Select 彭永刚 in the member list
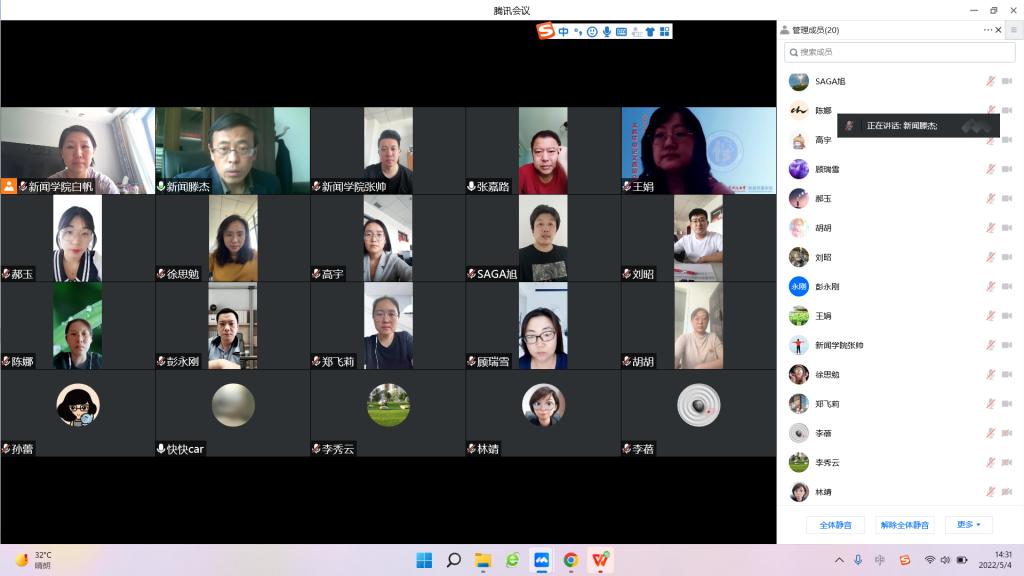This screenshot has height=576, width=1024. click(826, 287)
